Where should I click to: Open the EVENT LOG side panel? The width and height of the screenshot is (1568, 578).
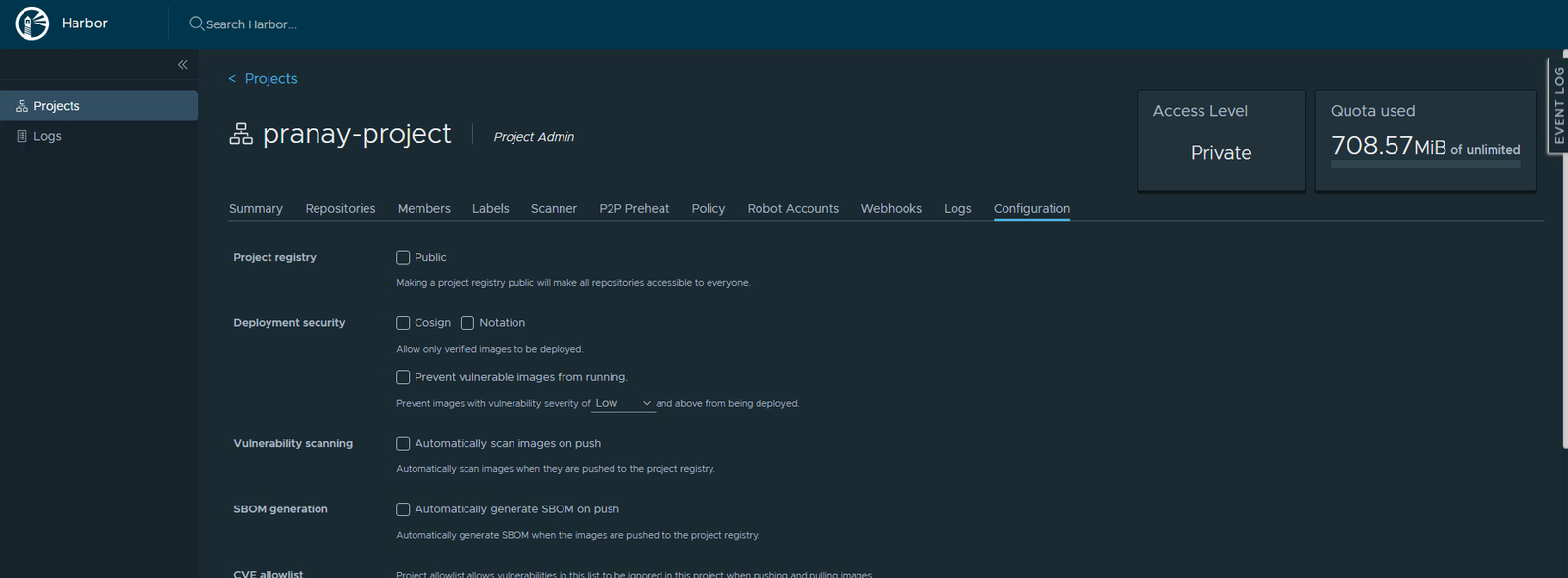(x=1558, y=106)
